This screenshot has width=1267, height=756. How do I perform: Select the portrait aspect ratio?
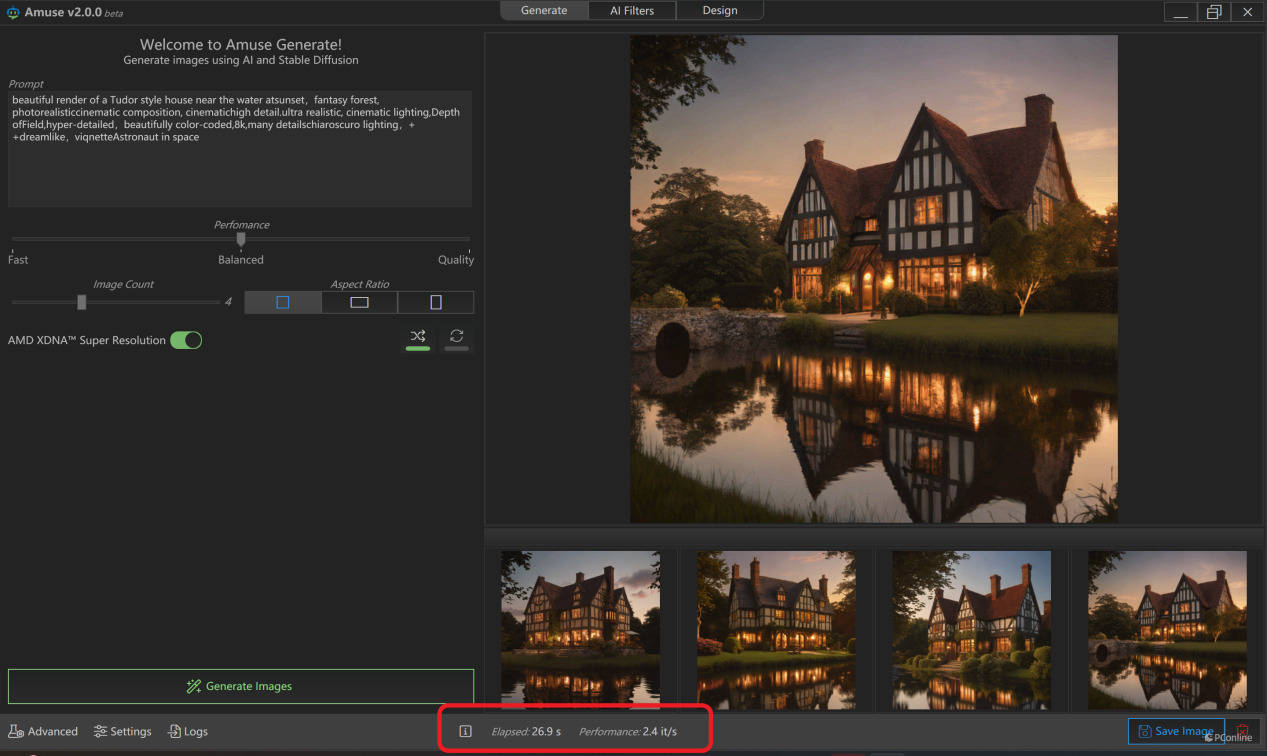point(436,302)
